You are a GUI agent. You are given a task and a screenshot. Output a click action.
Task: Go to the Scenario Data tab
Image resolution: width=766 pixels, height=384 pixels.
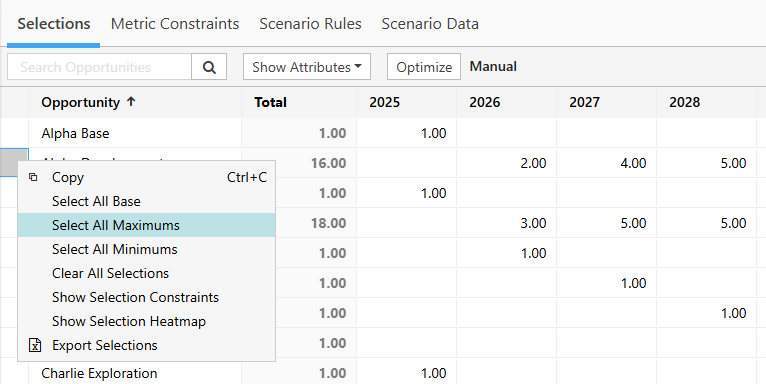click(x=430, y=24)
